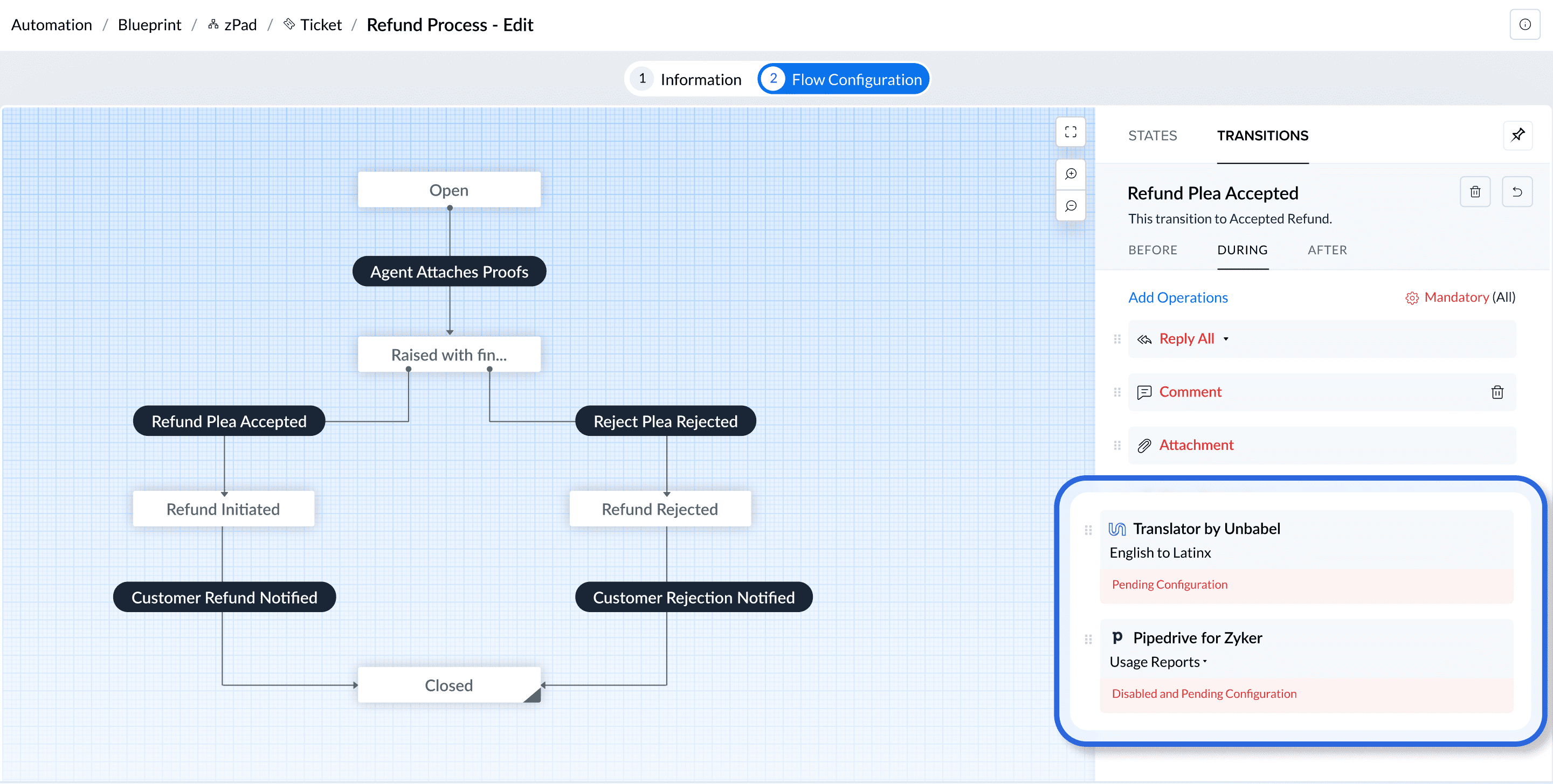Open the Mandatory settings gear
Screen dimensions: 1553x784
coord(1411,297)
